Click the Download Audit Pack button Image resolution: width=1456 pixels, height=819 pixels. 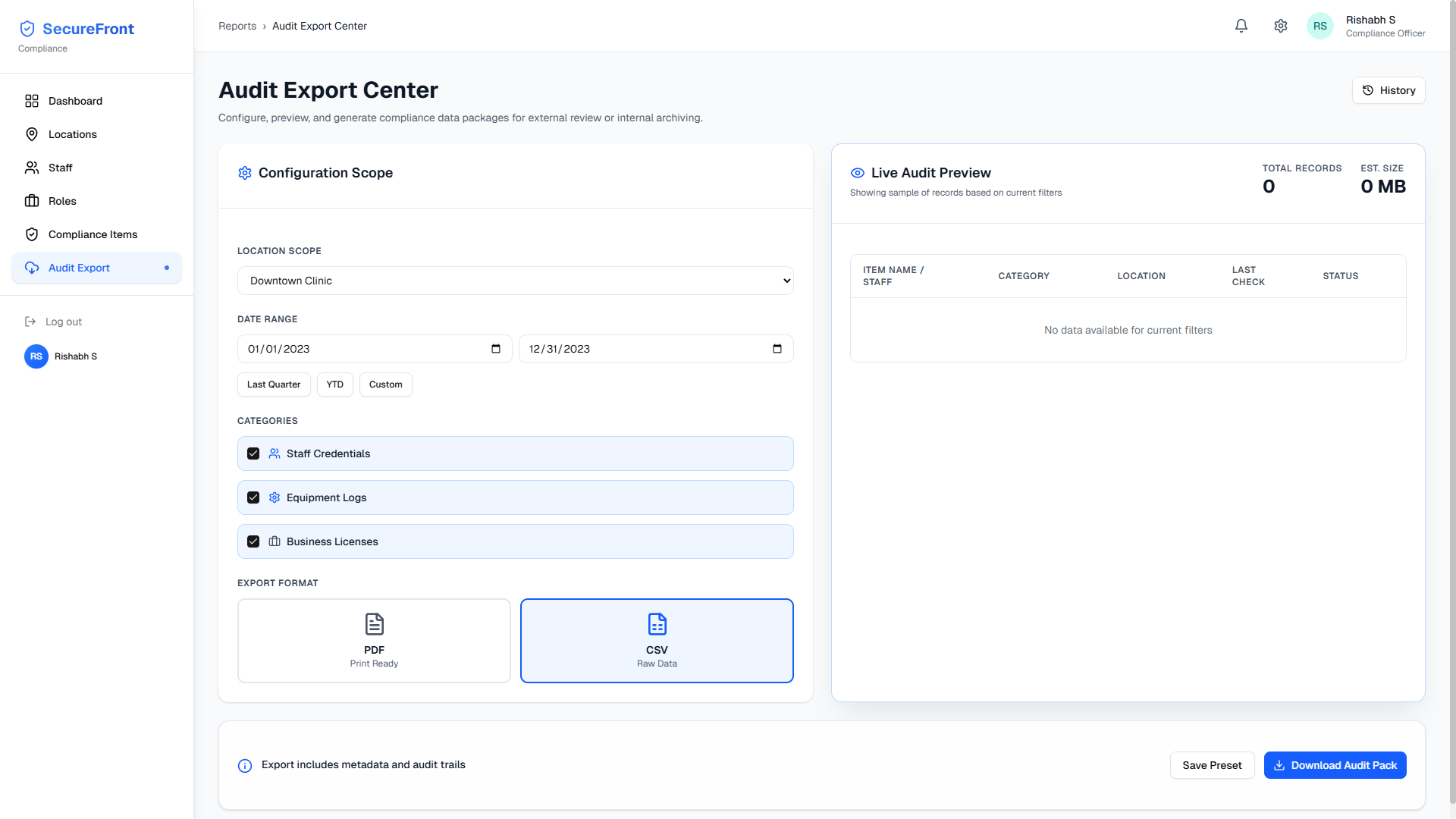(1335, 765)
